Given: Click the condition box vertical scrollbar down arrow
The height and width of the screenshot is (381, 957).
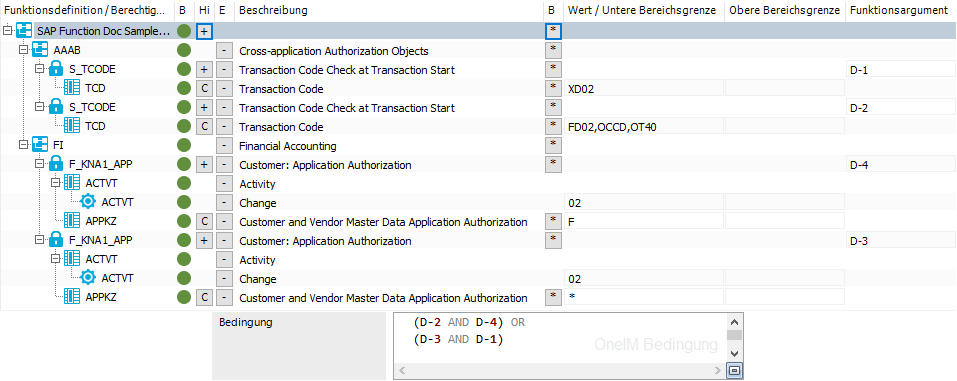Looking at the screenshot, I should point(734,354).
